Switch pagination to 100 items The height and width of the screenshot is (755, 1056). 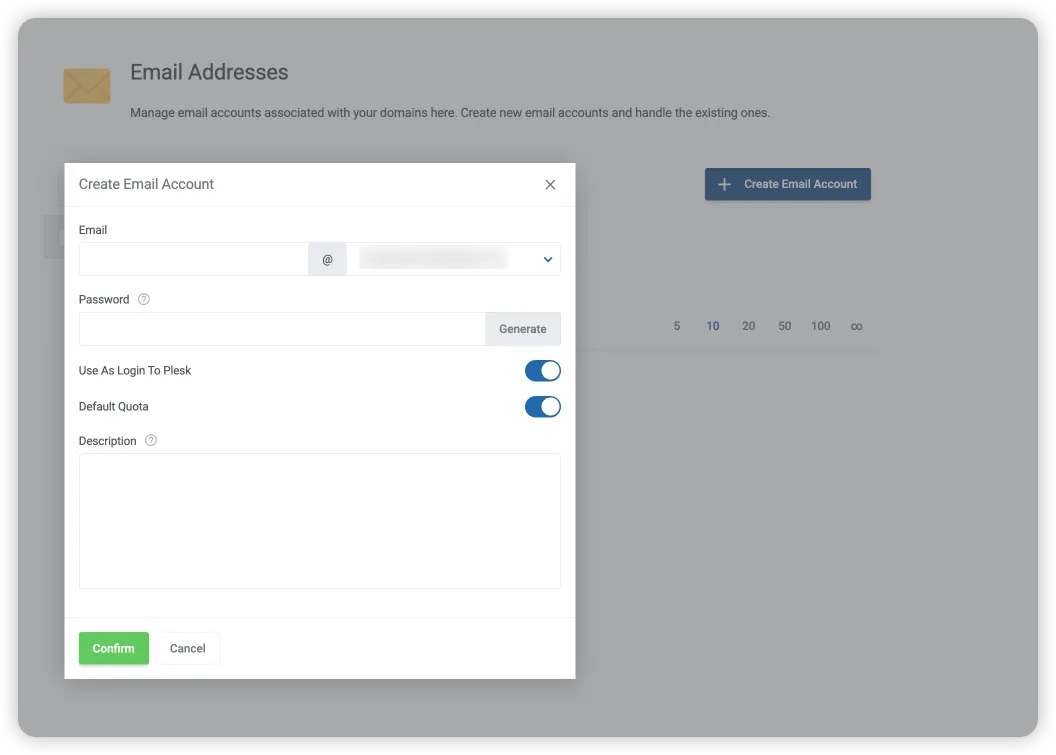pos(820,325)
